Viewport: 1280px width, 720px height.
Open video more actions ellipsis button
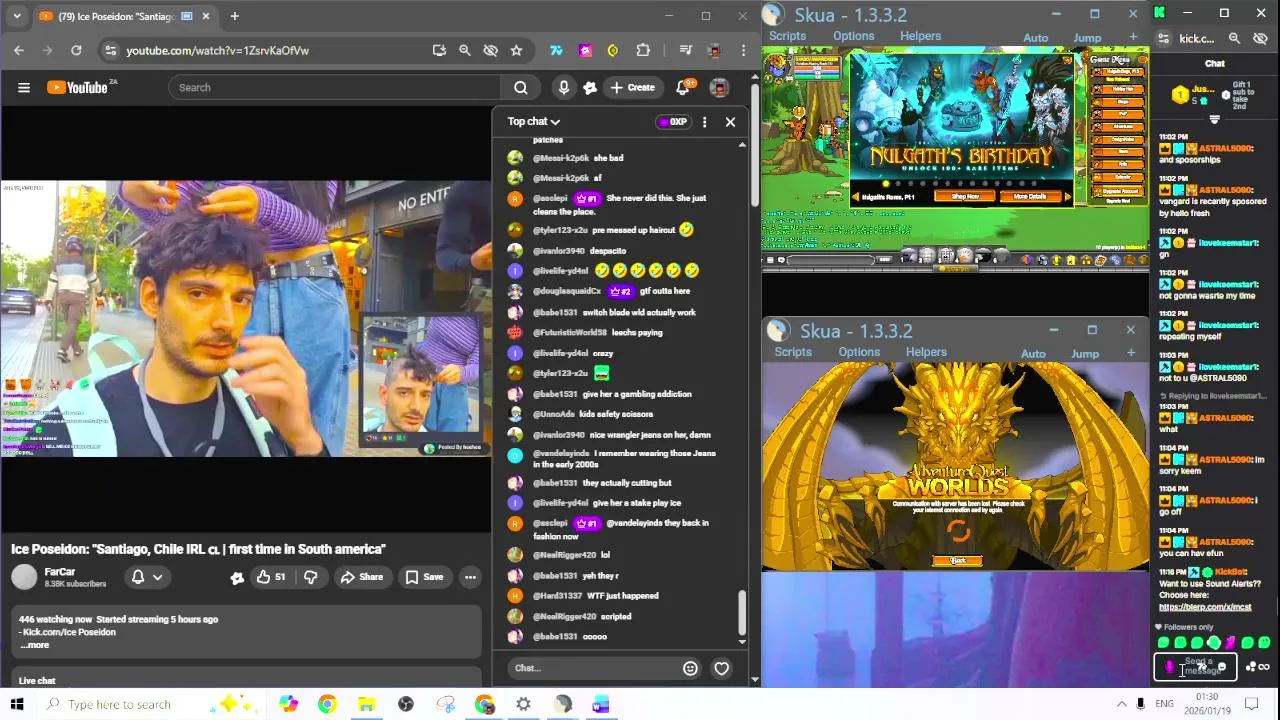pyautogui.click(x=470, y=577)
